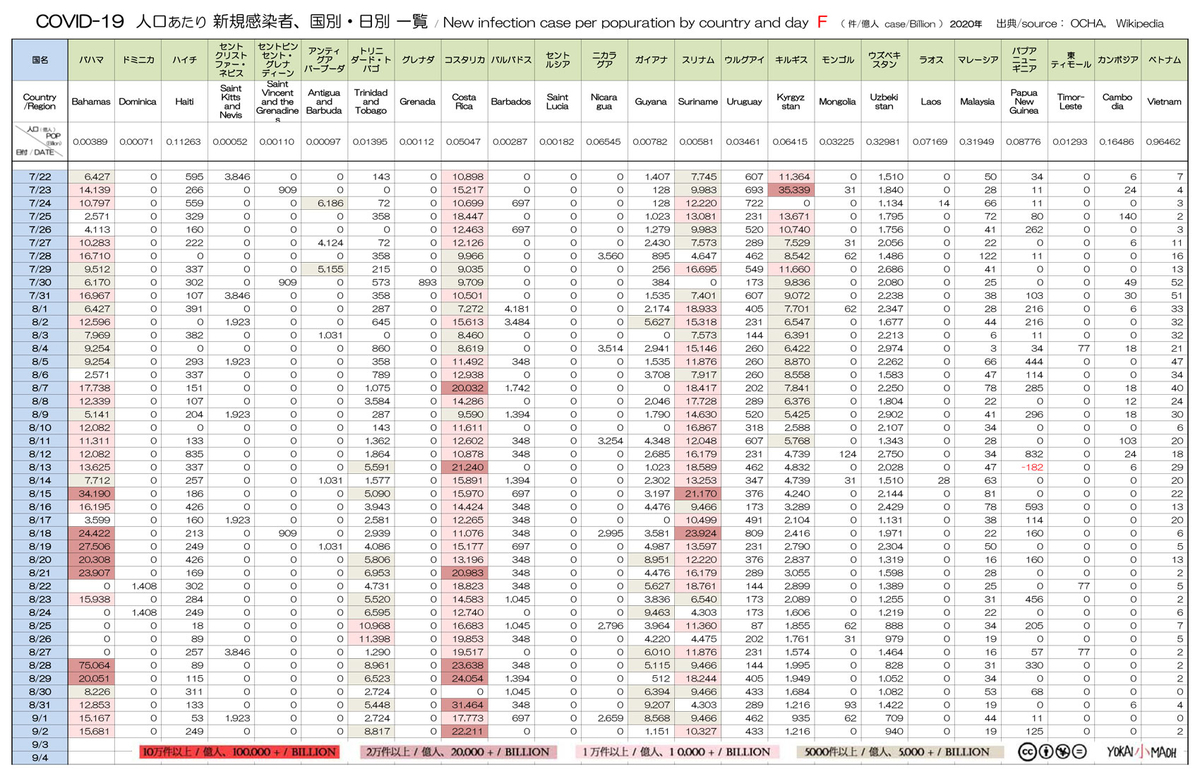Image resolution: width=1200 pixels, height=772 pixels.
Task: Select the Uruguay column header
Action: pos(744,102)
